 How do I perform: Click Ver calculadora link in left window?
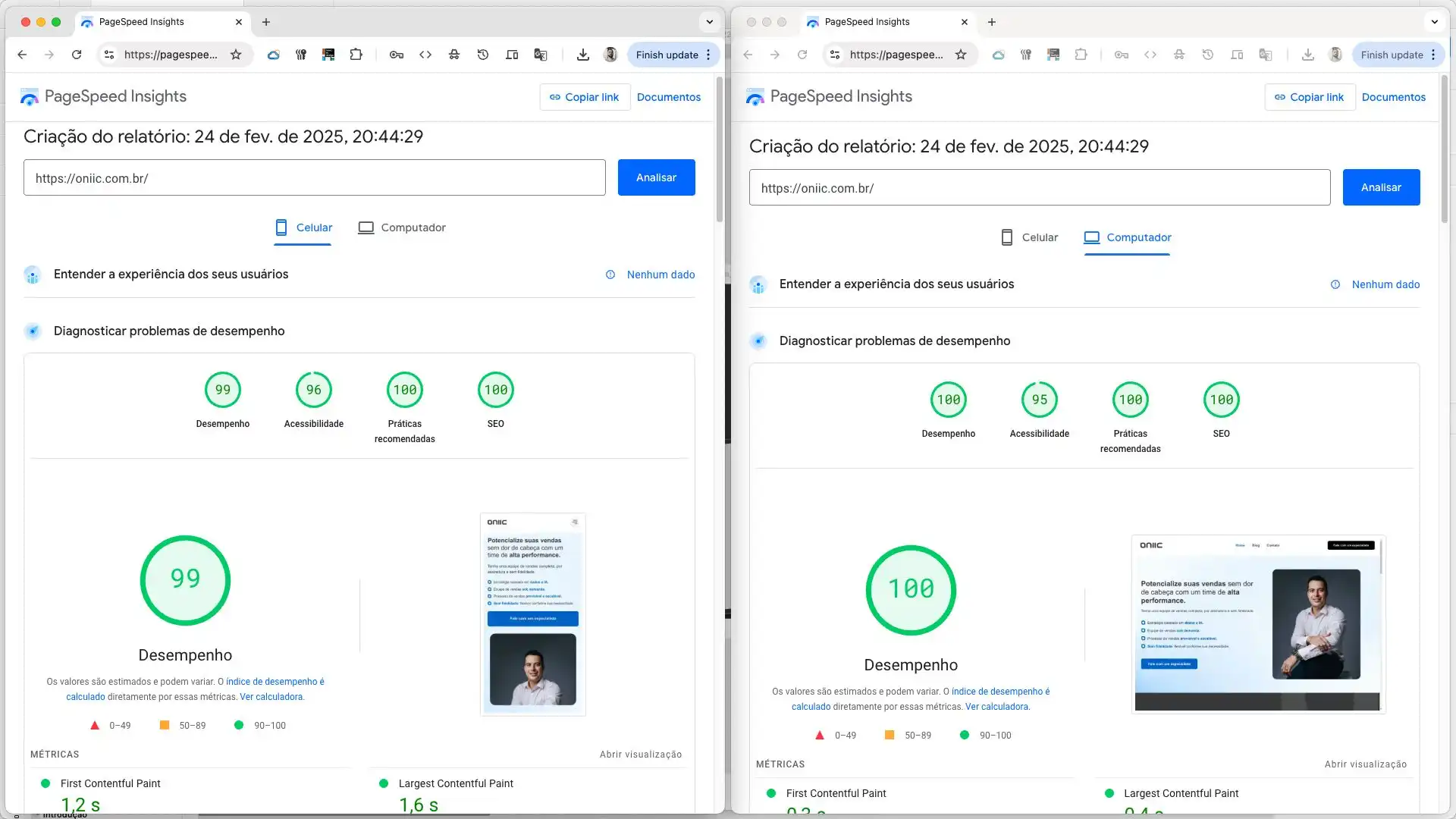(271, 697)
